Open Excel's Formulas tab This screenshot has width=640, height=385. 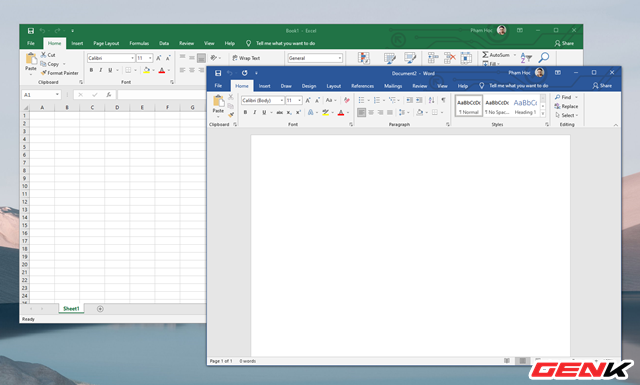coord(139,43)
